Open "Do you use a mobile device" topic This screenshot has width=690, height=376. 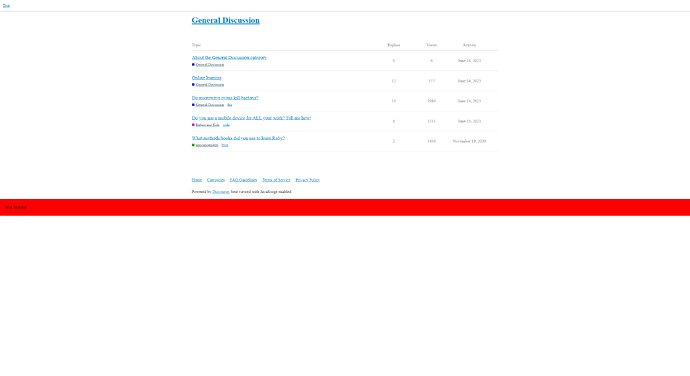pos(251,118)
